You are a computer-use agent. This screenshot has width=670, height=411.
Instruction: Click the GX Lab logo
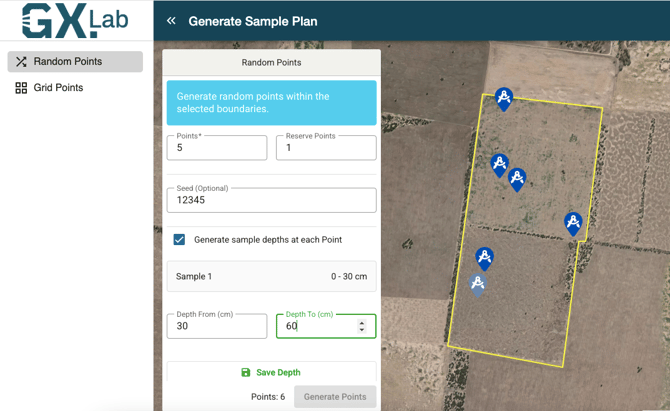tap(76, 21)
